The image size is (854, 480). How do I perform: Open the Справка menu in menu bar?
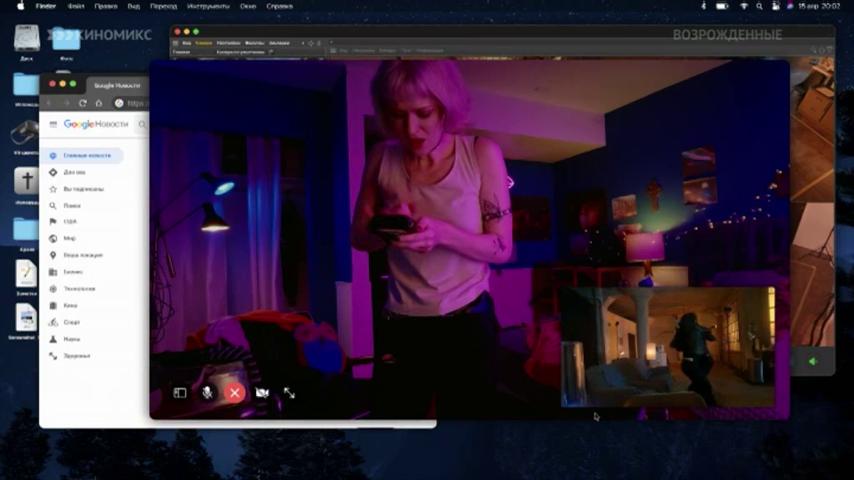[280, 7]
